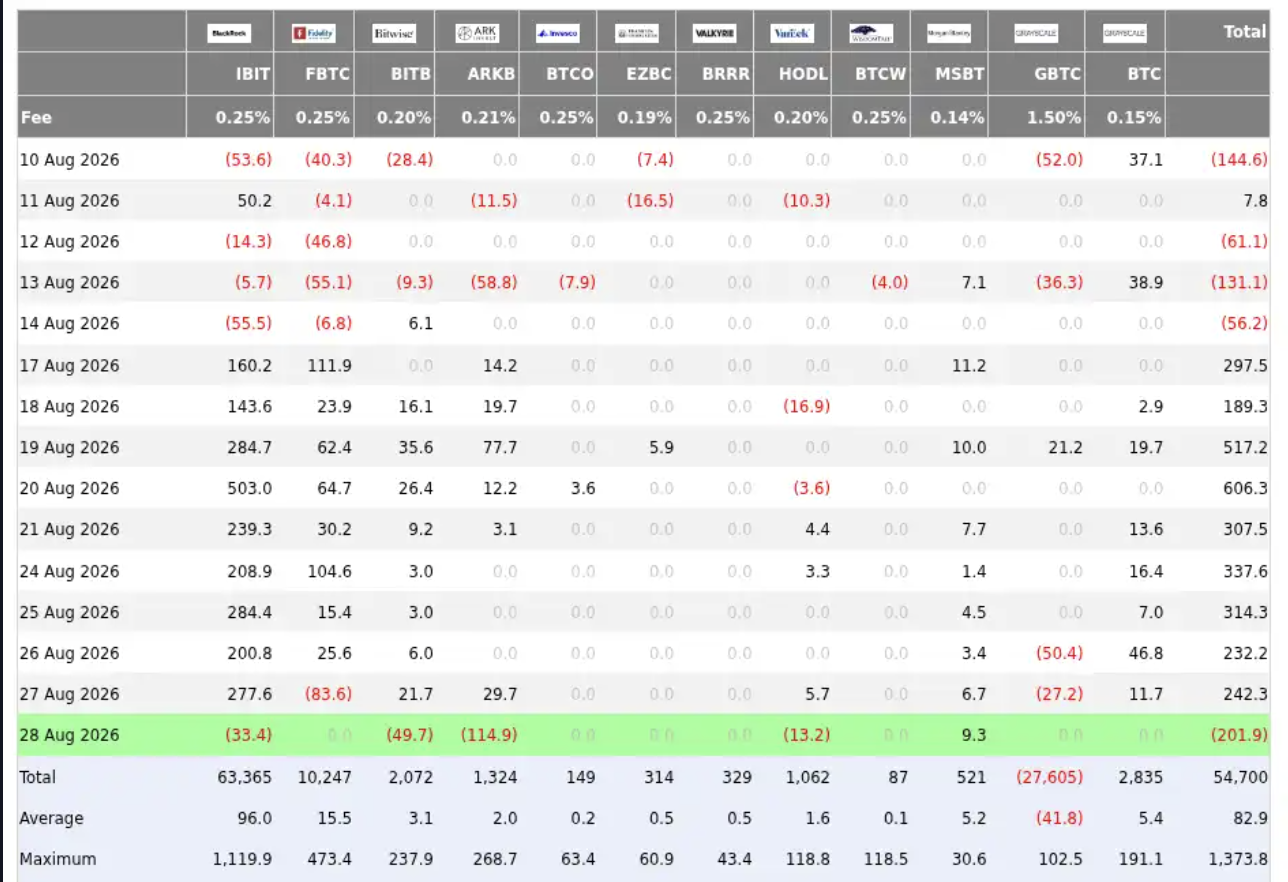Select the BITB column header
Screen dimensions: 1288x882
tap(411, 74)
